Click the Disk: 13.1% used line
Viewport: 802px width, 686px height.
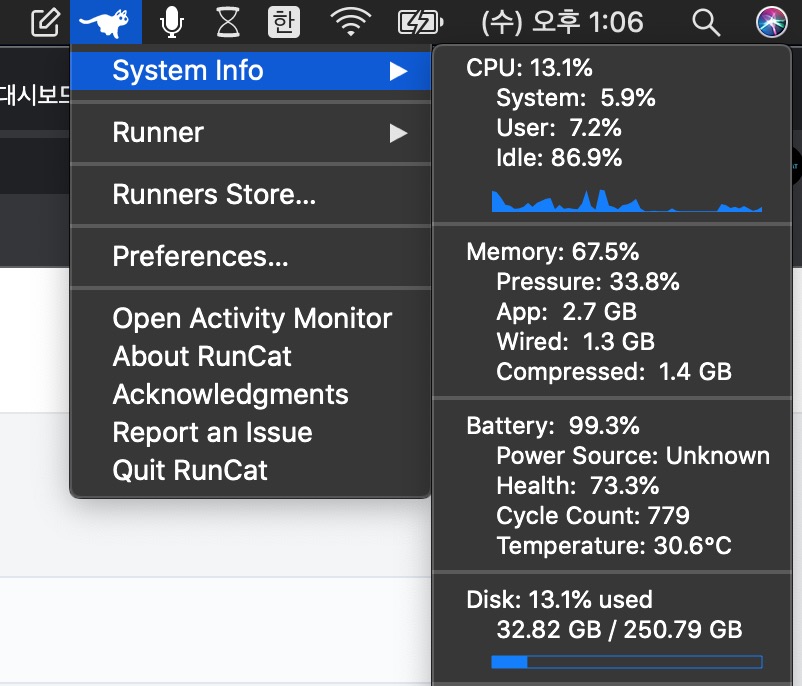pyautogui.click(x=559, y=600)
